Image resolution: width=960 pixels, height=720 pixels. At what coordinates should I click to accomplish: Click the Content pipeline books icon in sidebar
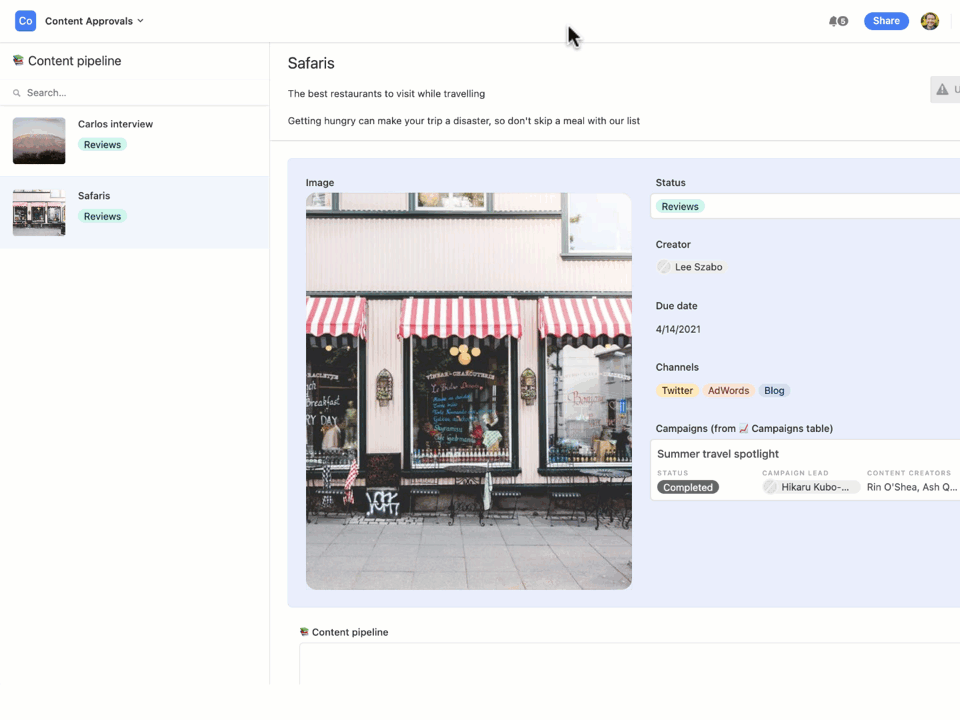click(18, 60)
